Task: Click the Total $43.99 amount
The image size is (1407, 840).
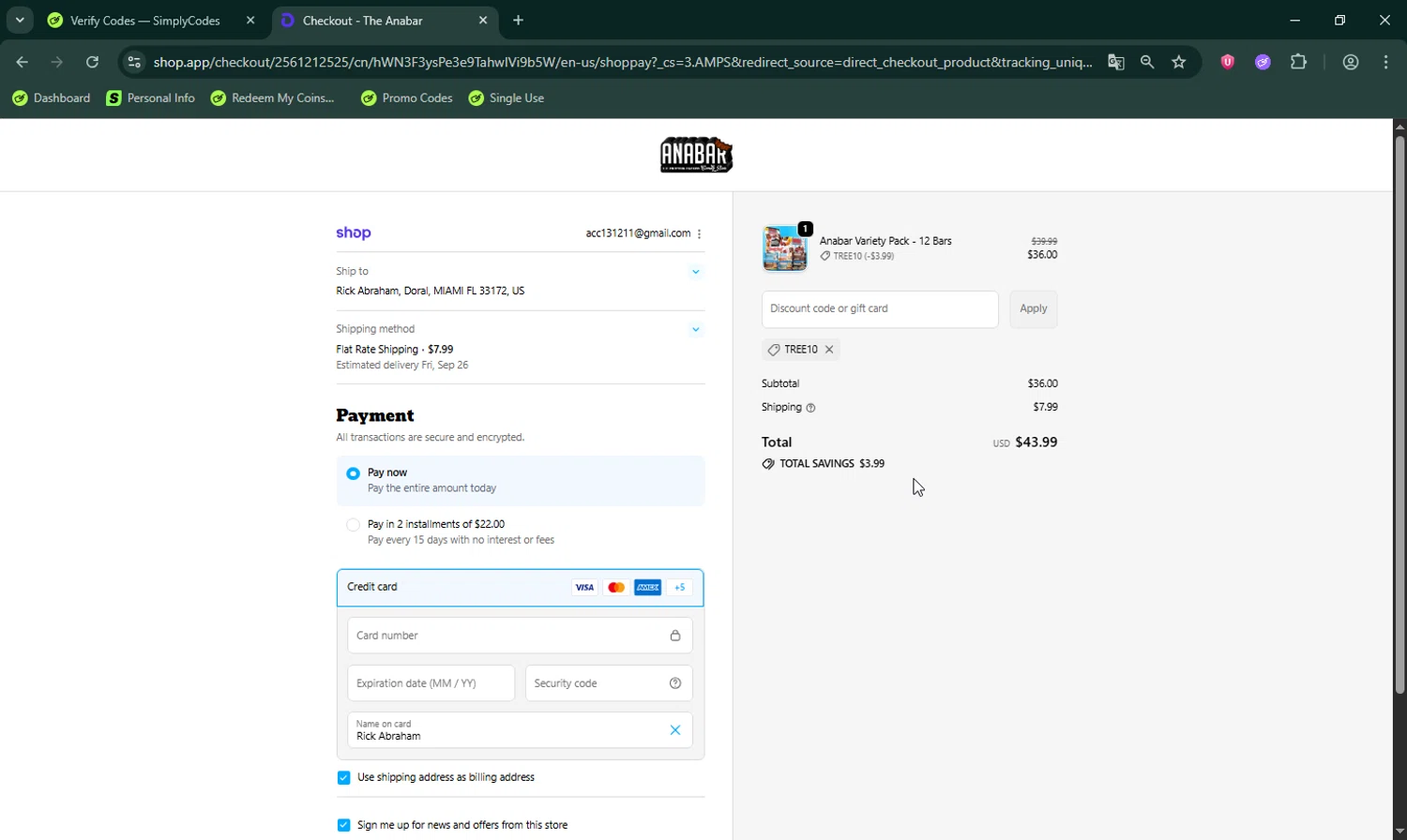Action: pyautogui.click(x=1036, y=442)
